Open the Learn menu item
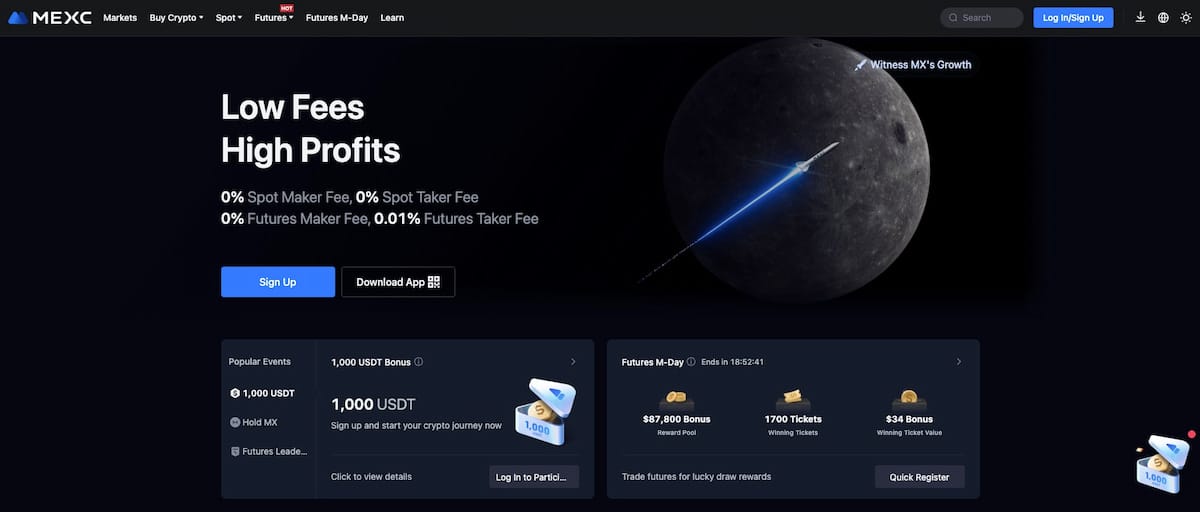1200x512 pixels. pyautogui.click(x=392, y=18)
